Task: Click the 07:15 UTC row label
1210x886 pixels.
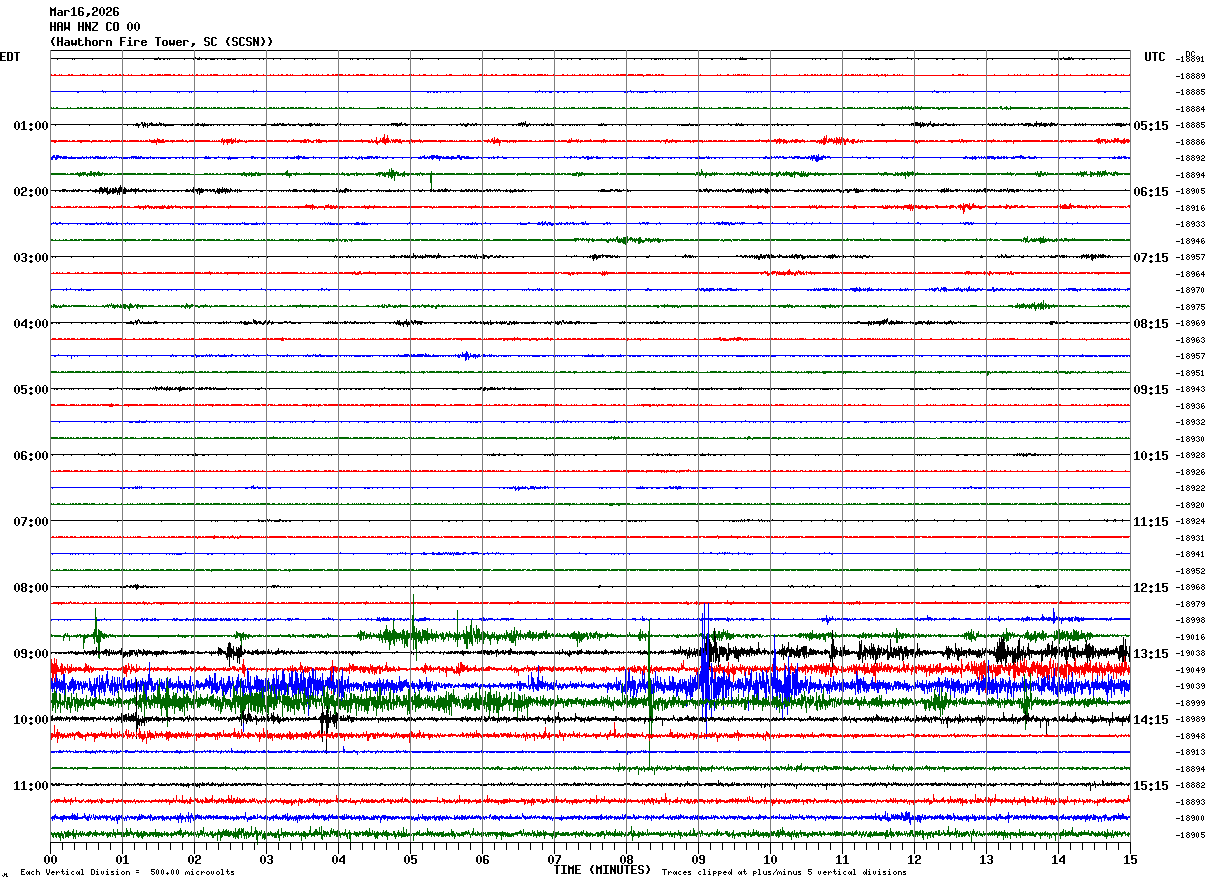Action: tap(1151, 258)
